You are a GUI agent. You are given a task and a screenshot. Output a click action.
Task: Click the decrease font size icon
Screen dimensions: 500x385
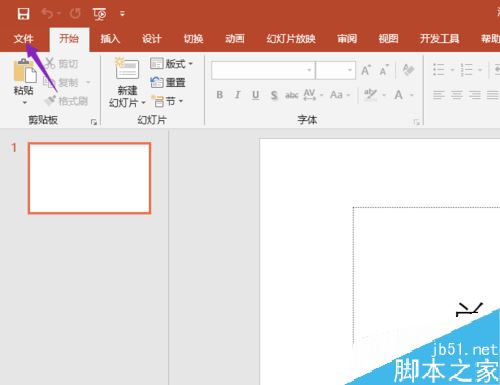tap(384, 70)
